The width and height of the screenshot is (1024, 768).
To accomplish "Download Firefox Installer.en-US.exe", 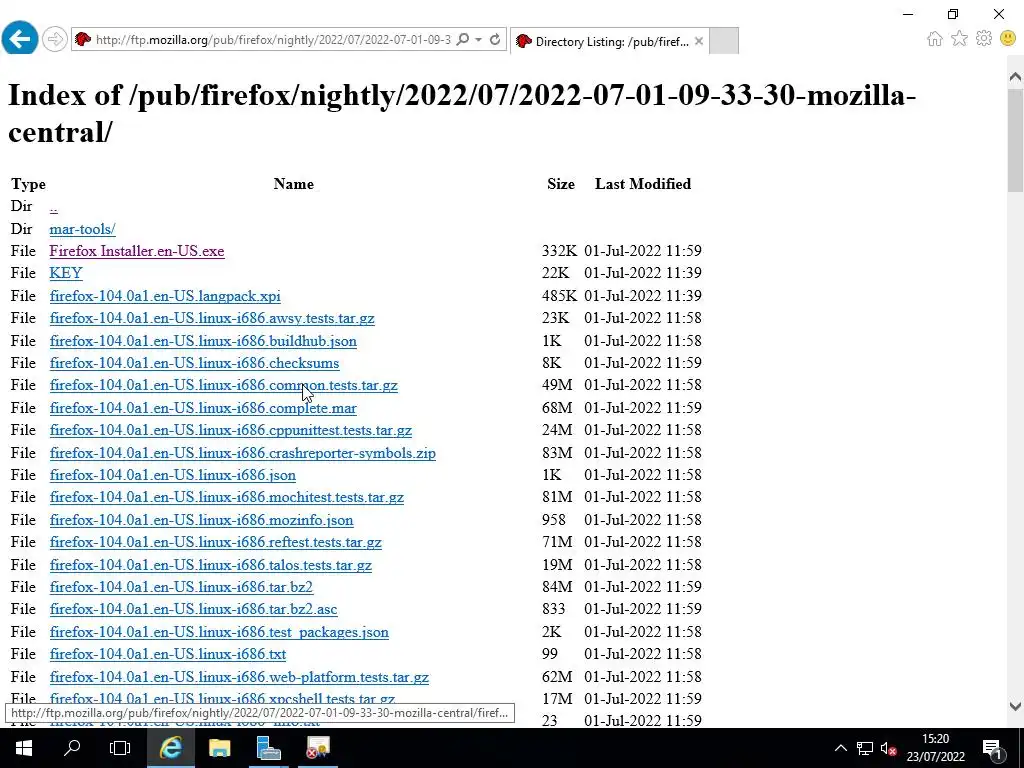I will (137, 251).
